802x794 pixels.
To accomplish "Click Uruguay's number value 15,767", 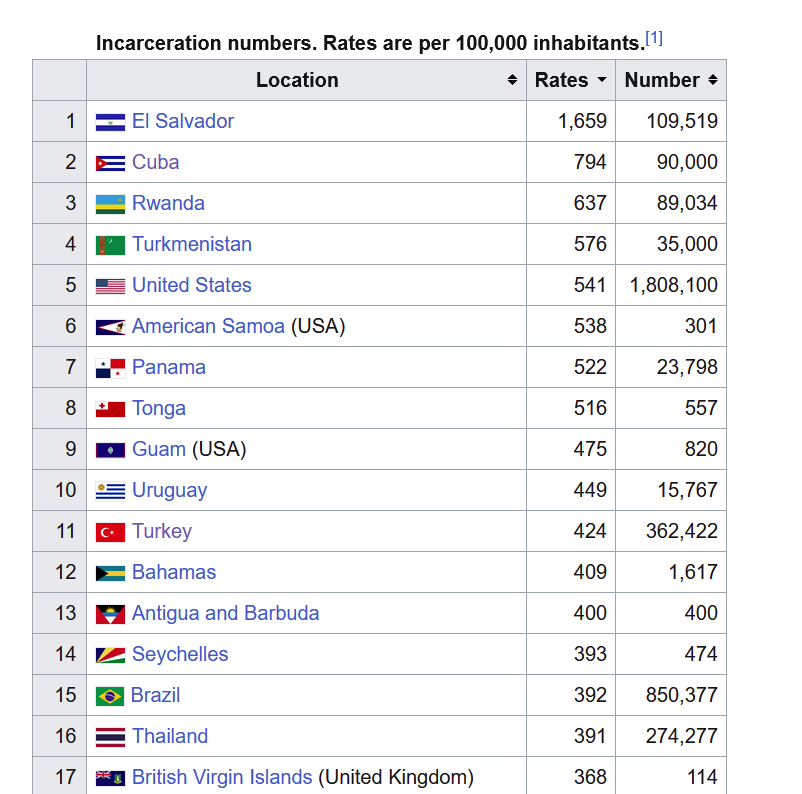I will tap(687, 490).
